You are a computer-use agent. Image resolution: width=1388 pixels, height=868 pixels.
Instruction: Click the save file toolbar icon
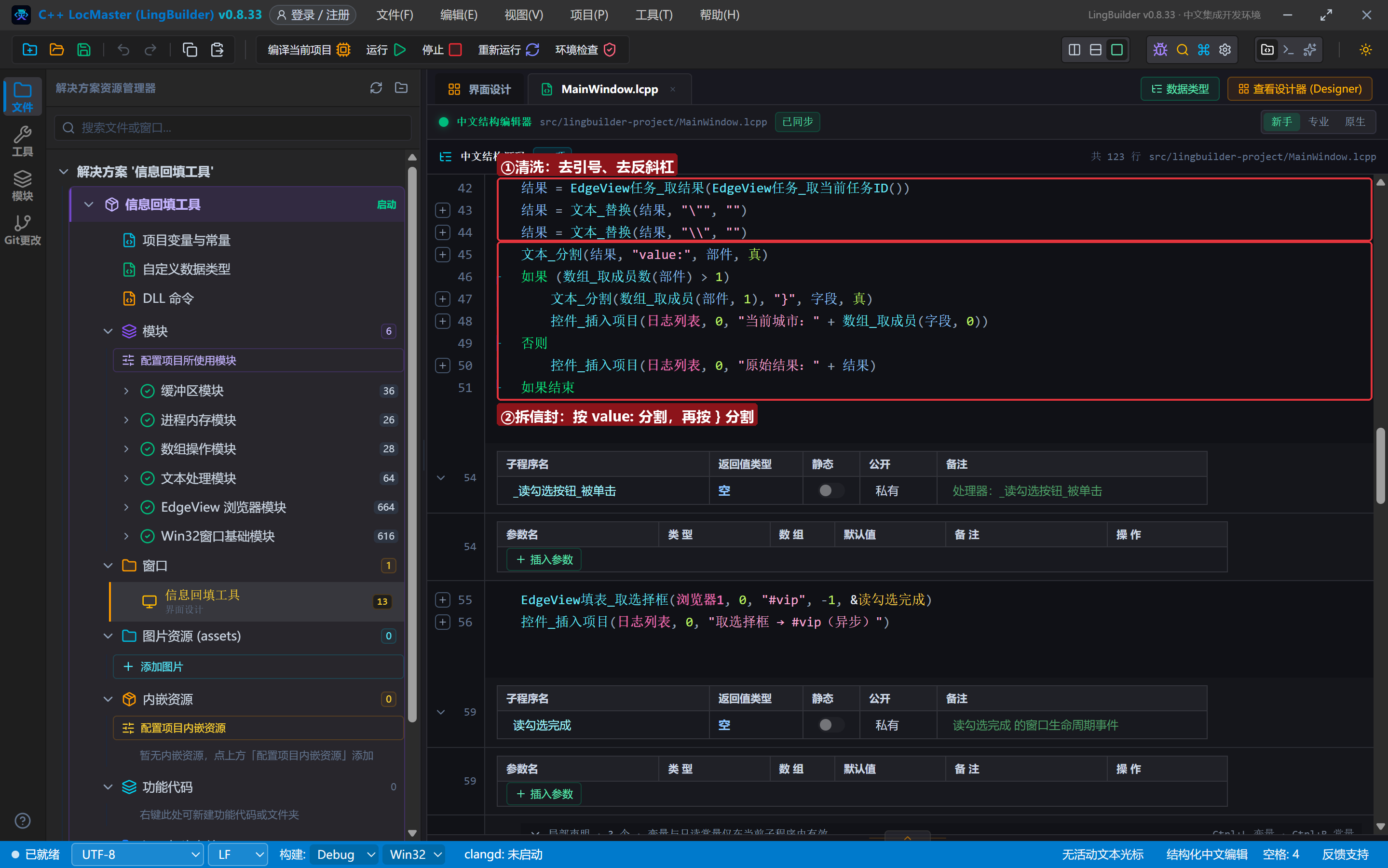84,50
